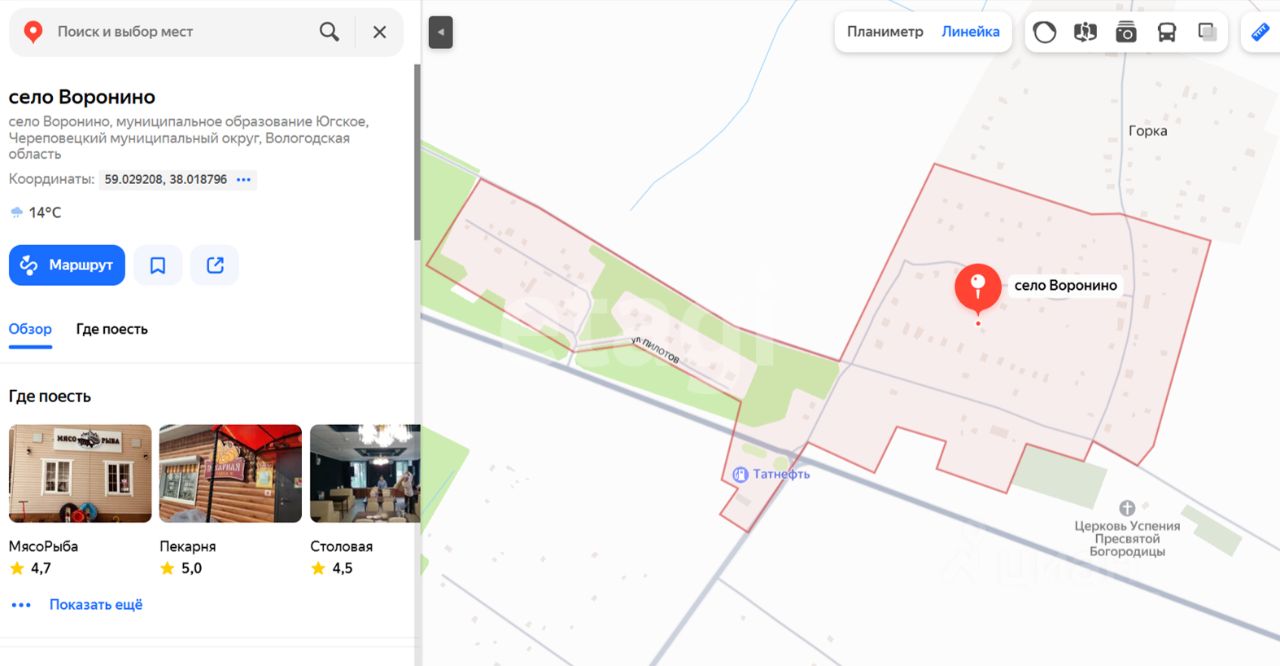Click the search magnifier icon
The width and height of the screenshot is (1280, 666).
click(x=329, y=32)
